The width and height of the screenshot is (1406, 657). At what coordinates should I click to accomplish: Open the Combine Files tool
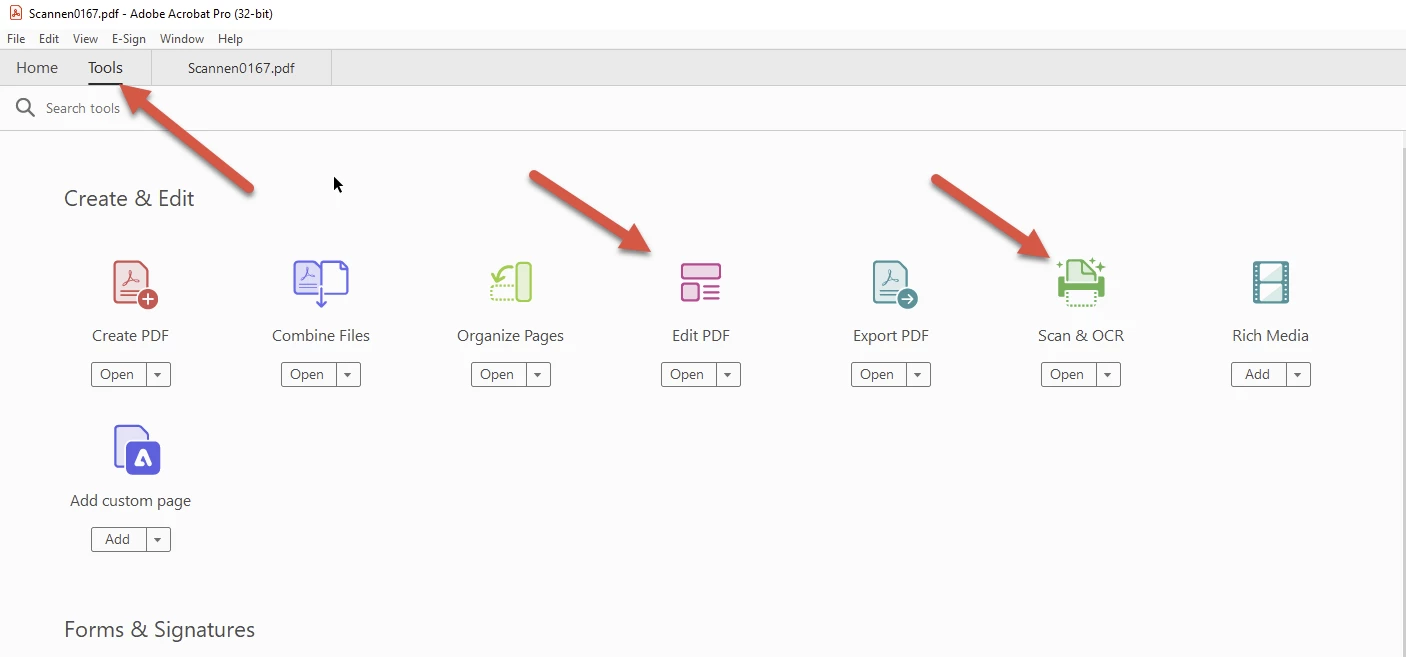point(308,374)
